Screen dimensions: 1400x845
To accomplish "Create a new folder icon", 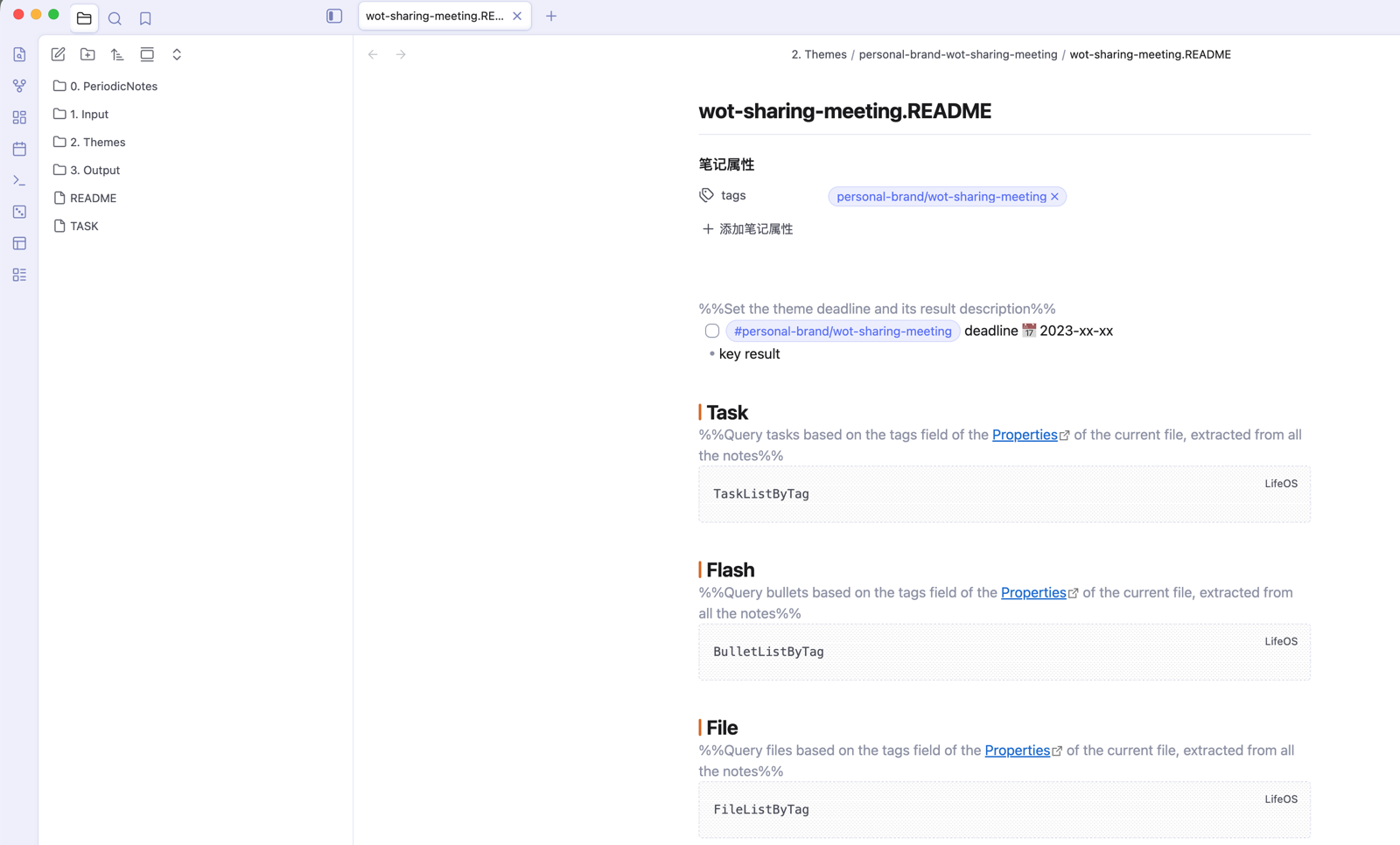I will point(87,54).
